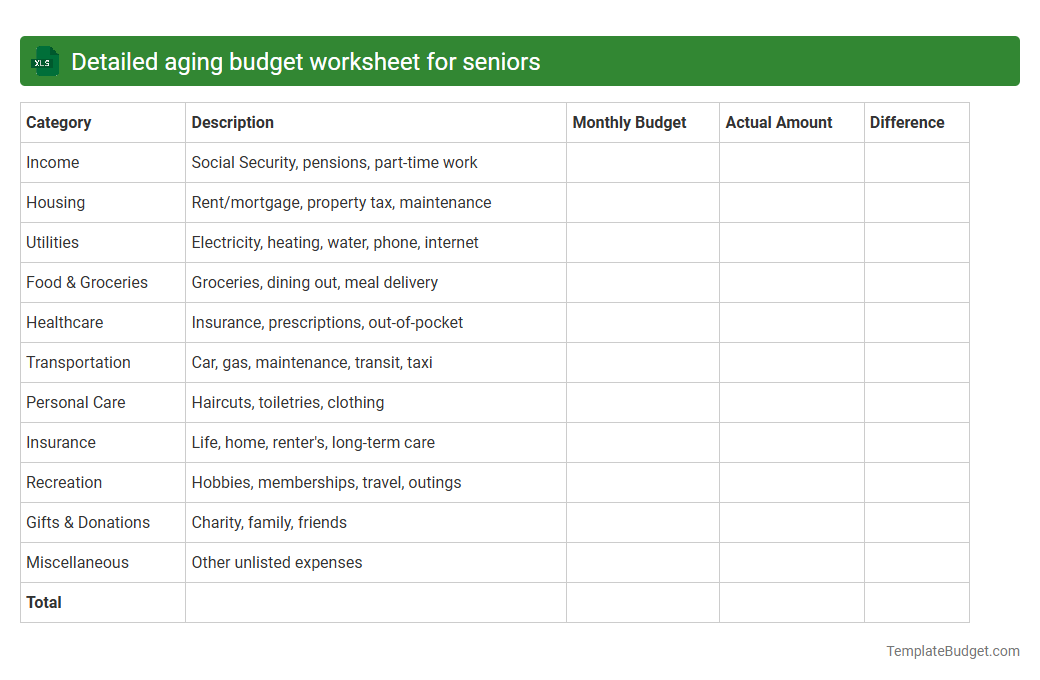Select the Monthly Budget column header
The height and width of the screenshot is (680, 1040).
(x=629, y=122)
